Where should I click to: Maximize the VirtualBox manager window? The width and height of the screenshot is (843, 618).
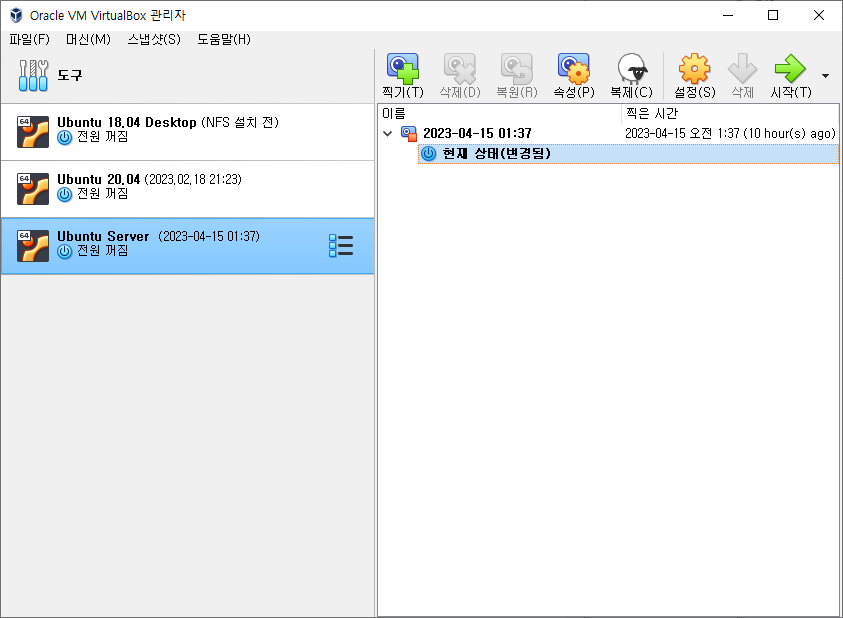click(773, 15)
